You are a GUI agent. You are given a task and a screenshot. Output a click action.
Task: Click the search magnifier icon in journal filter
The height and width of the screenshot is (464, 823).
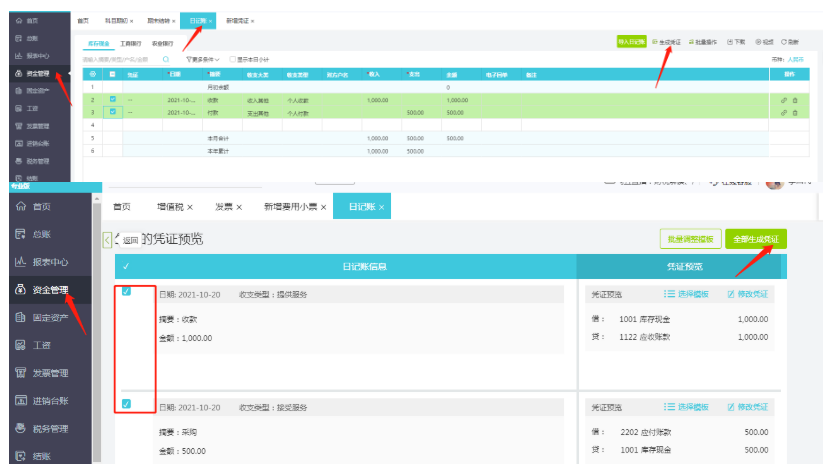[x=166, y=60]
